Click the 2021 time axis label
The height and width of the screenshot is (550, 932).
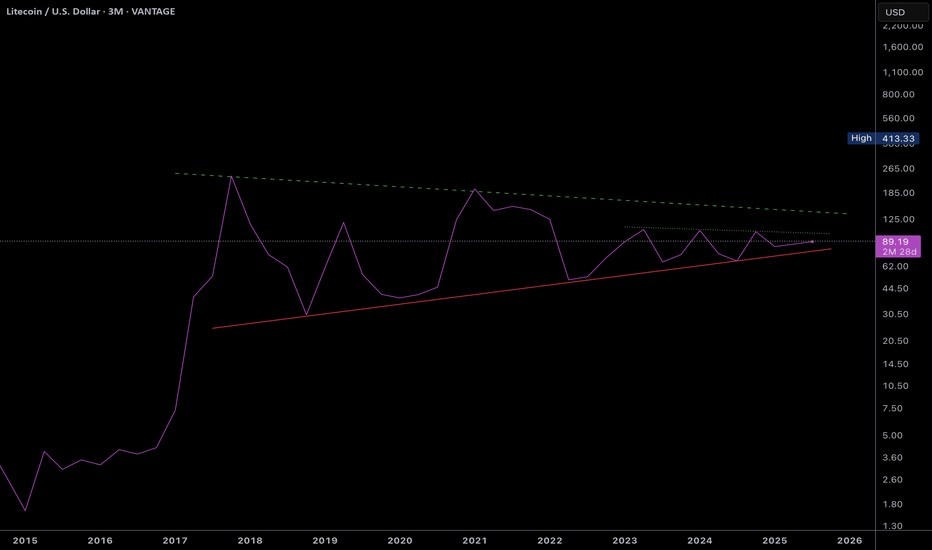tap(474, 540)
